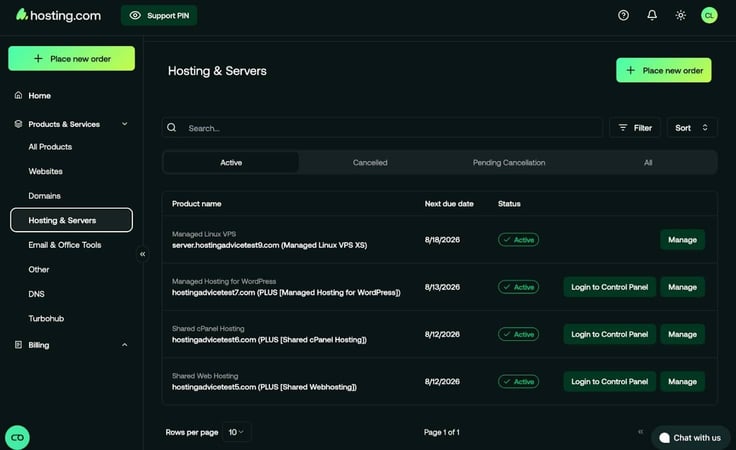Open Email & Office Tools in sidebar
736x450 pixels.
(x=65, y=245)
